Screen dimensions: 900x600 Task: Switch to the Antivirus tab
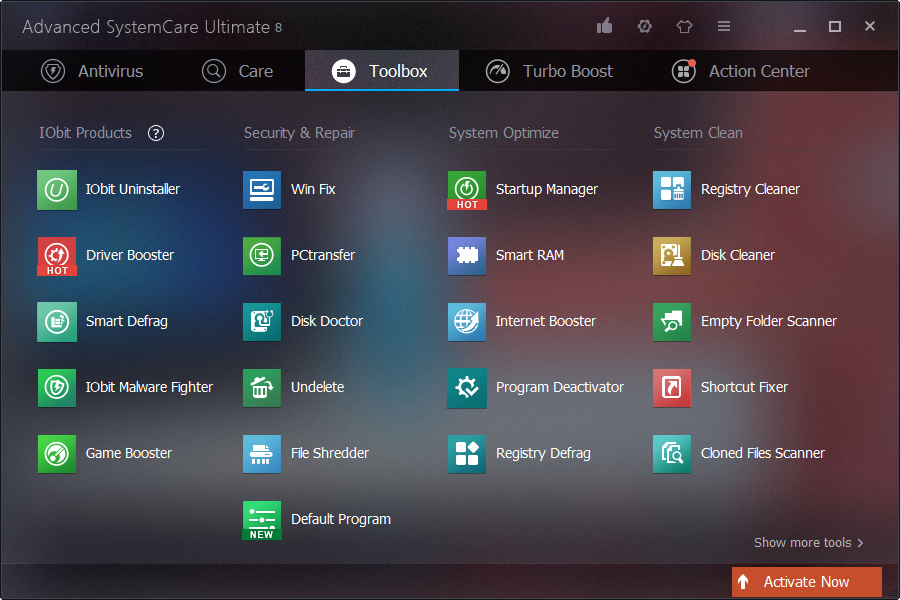(x=92, y=71)
